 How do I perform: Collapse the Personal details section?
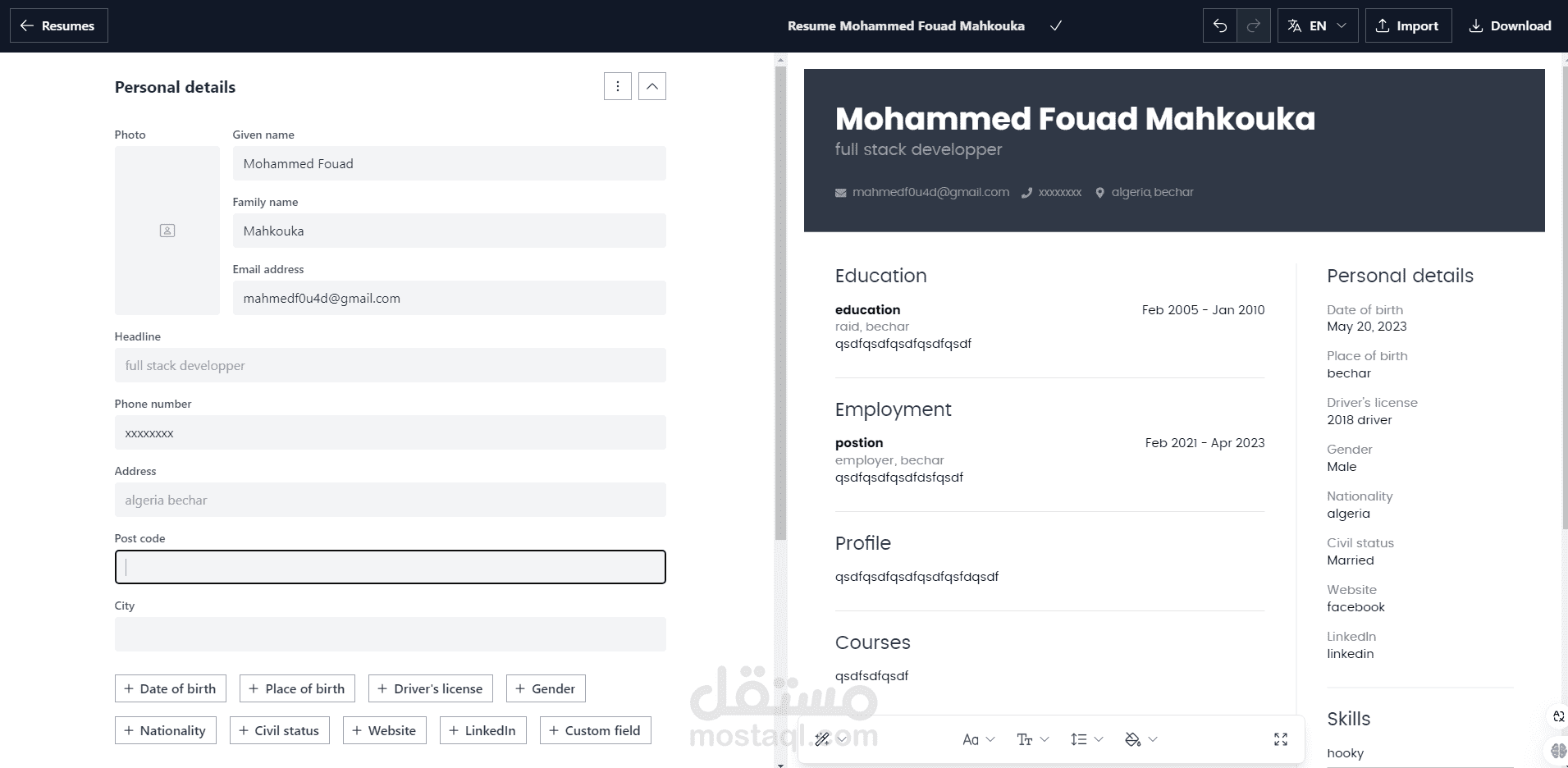[x=652, y=86]
